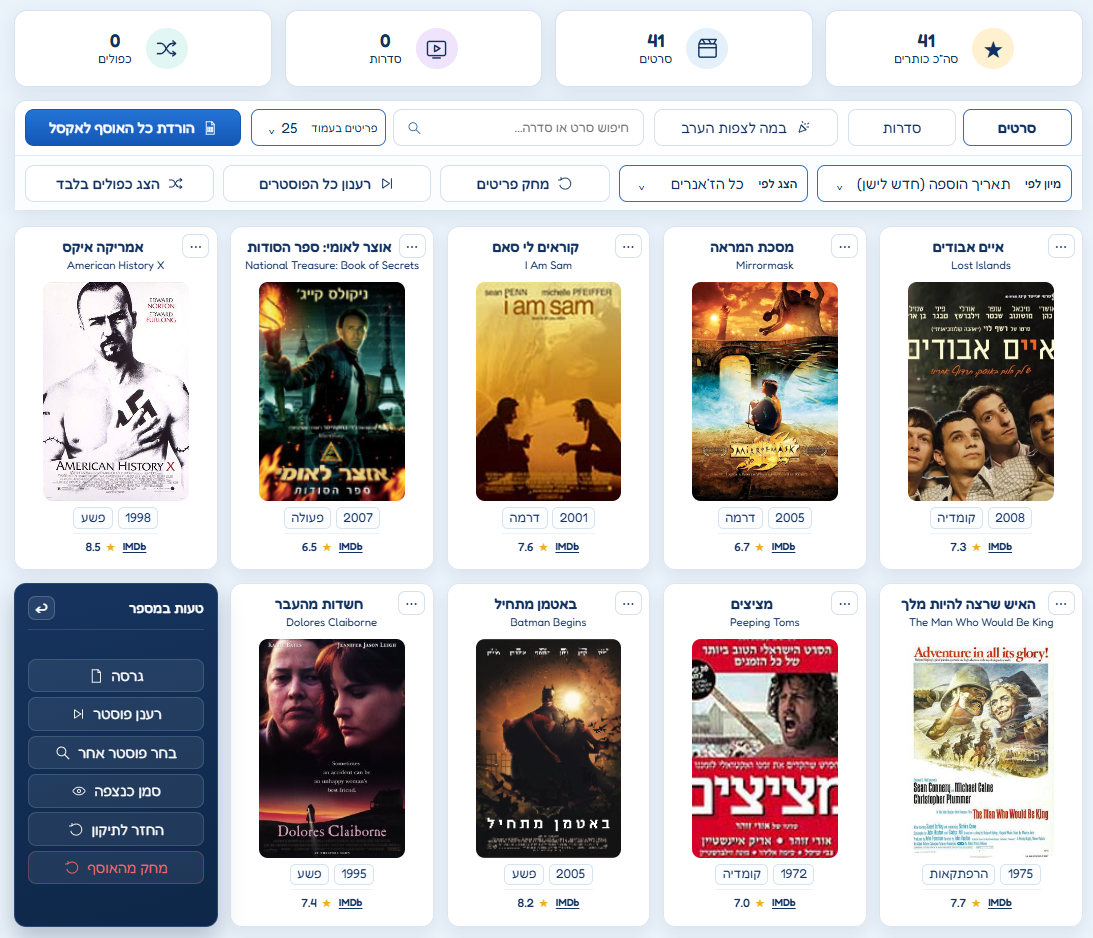1093x938 pixels.
Task: Open the show by all genres dropdown
Action: [x=713, y=184]
